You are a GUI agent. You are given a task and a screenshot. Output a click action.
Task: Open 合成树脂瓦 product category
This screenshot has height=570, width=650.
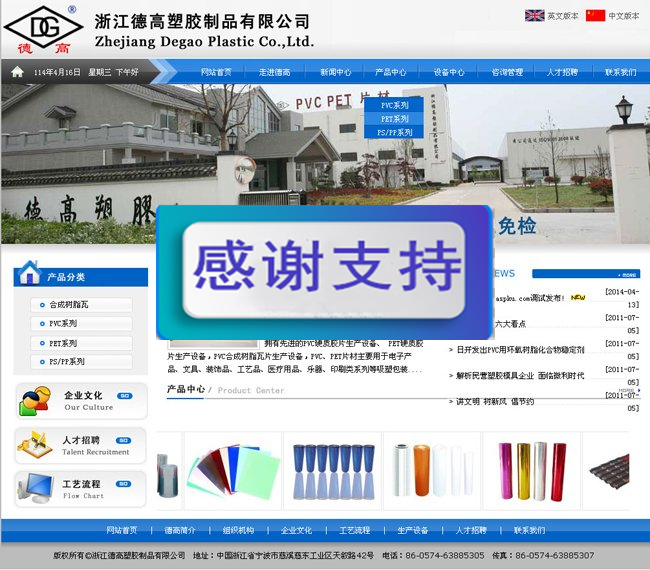click(x=81, y=305)
